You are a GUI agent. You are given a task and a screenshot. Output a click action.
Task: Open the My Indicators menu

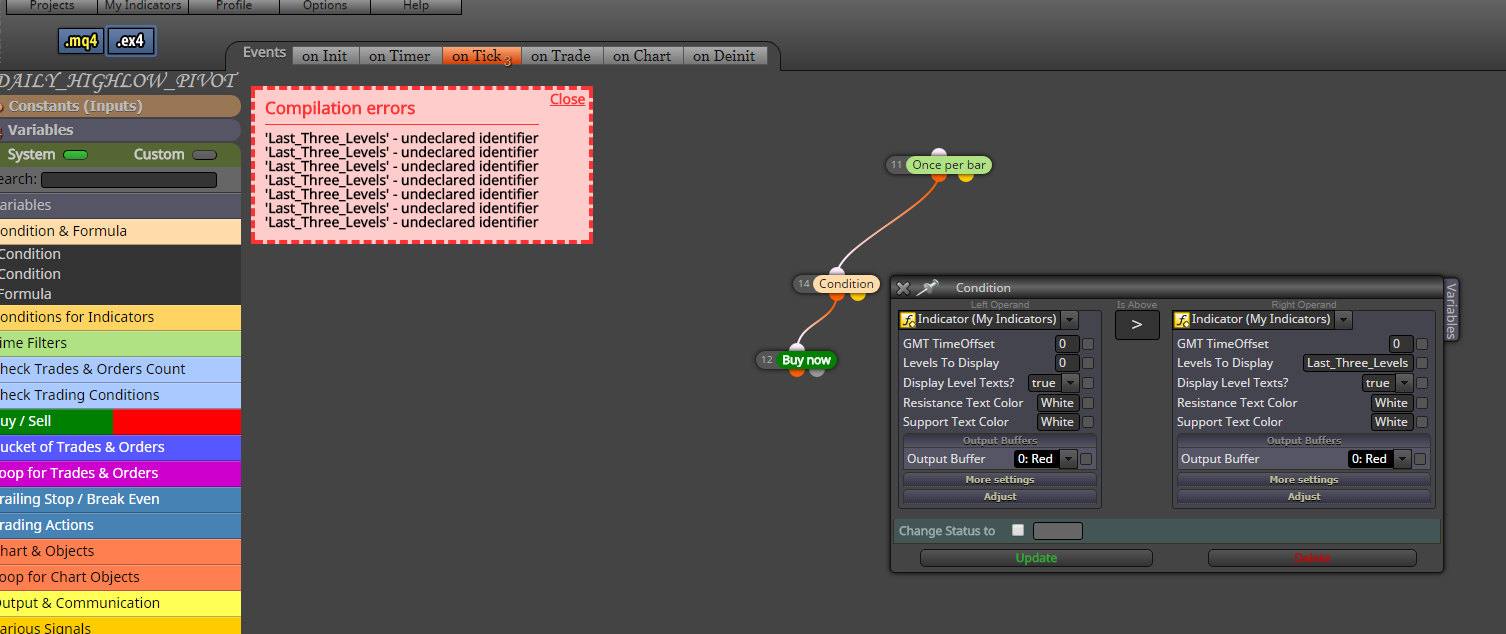143,6
